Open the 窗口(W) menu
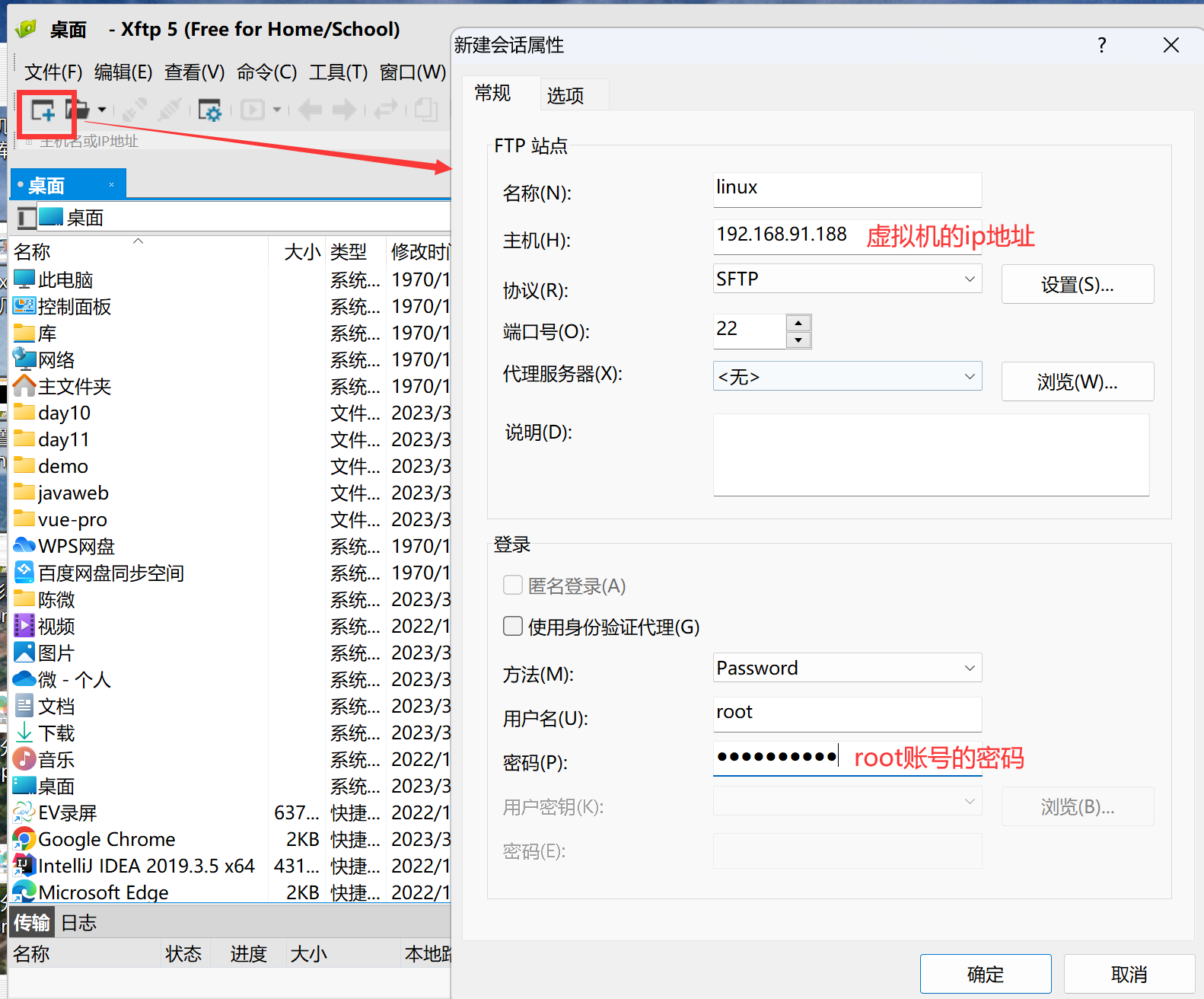The image size is (1204, 999). [413, 72]
